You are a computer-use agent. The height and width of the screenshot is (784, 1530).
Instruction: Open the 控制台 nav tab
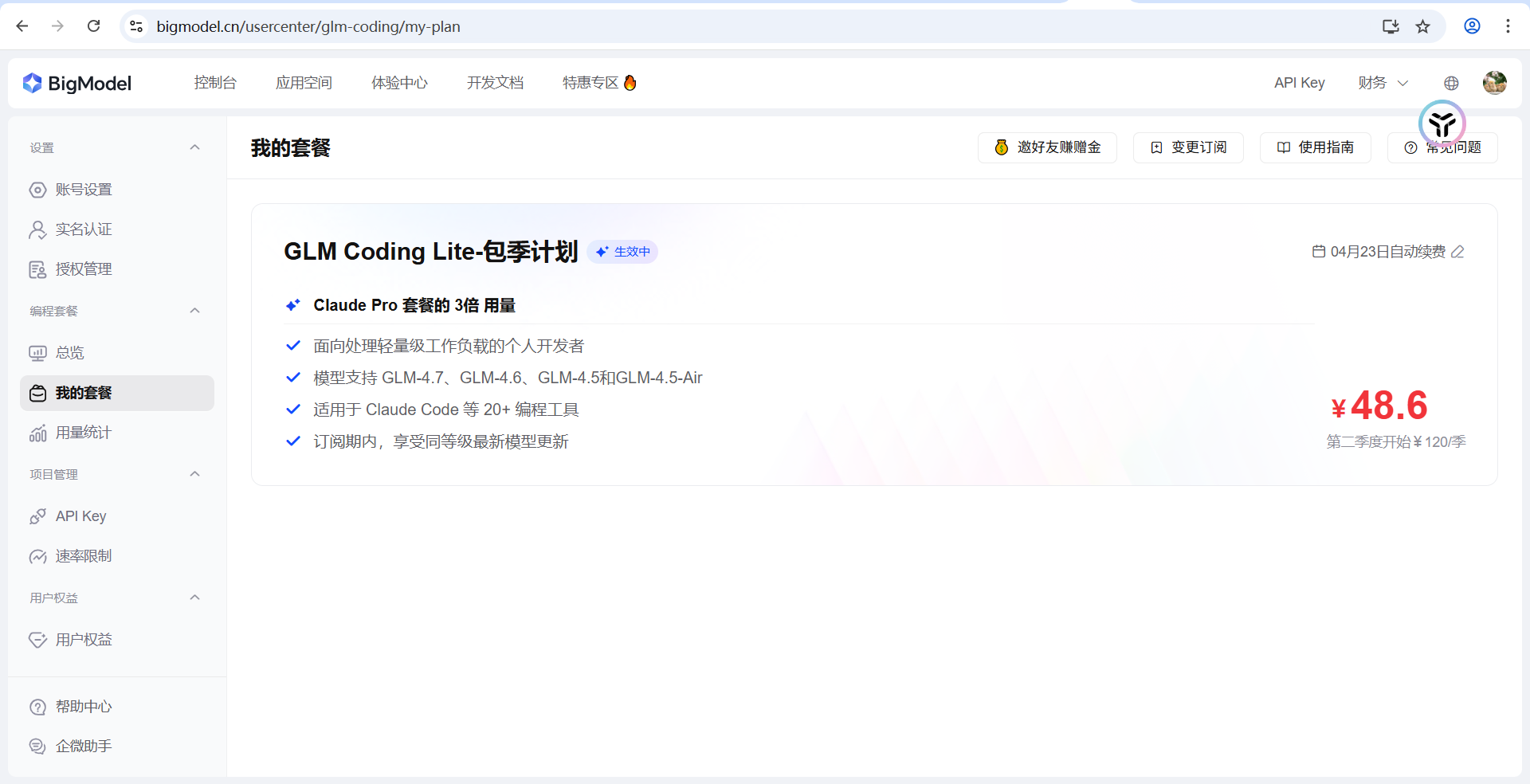[x=215, y=83]
